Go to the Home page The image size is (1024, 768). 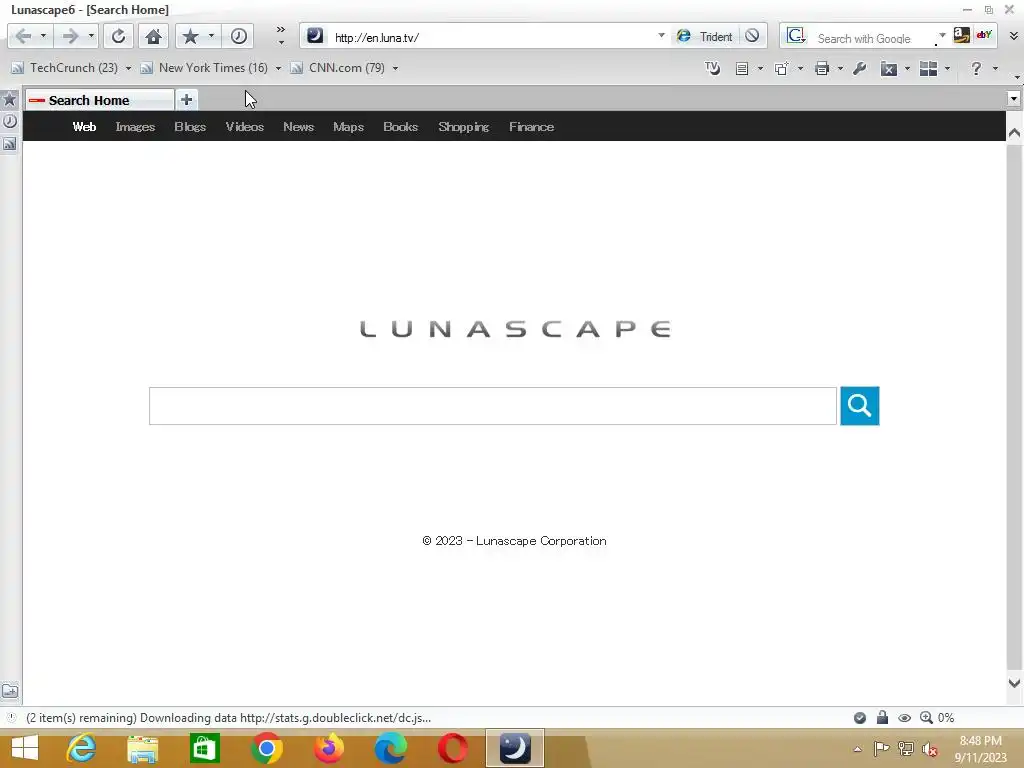click(x=153, y=36)
